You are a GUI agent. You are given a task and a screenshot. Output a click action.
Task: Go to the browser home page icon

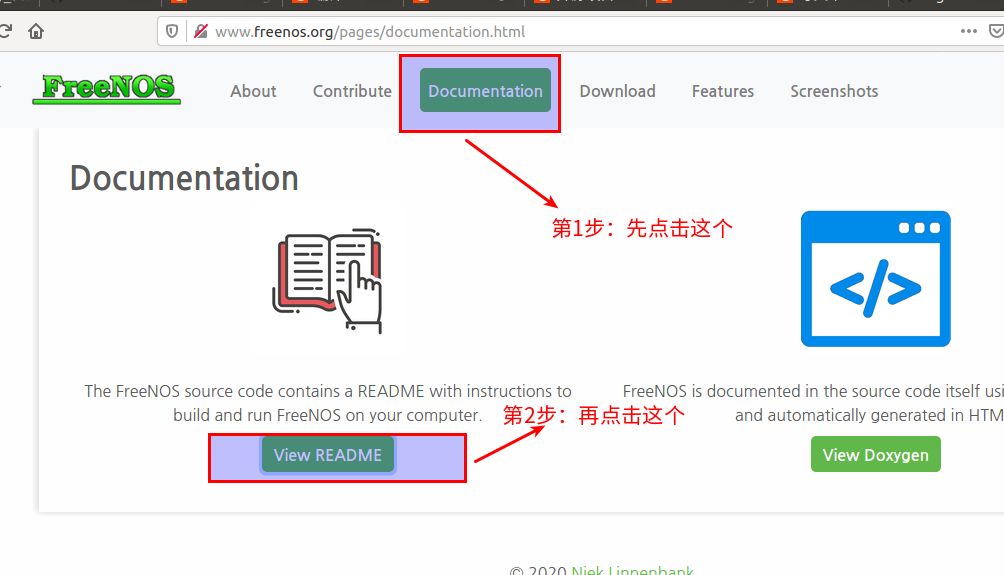(36, 31)
